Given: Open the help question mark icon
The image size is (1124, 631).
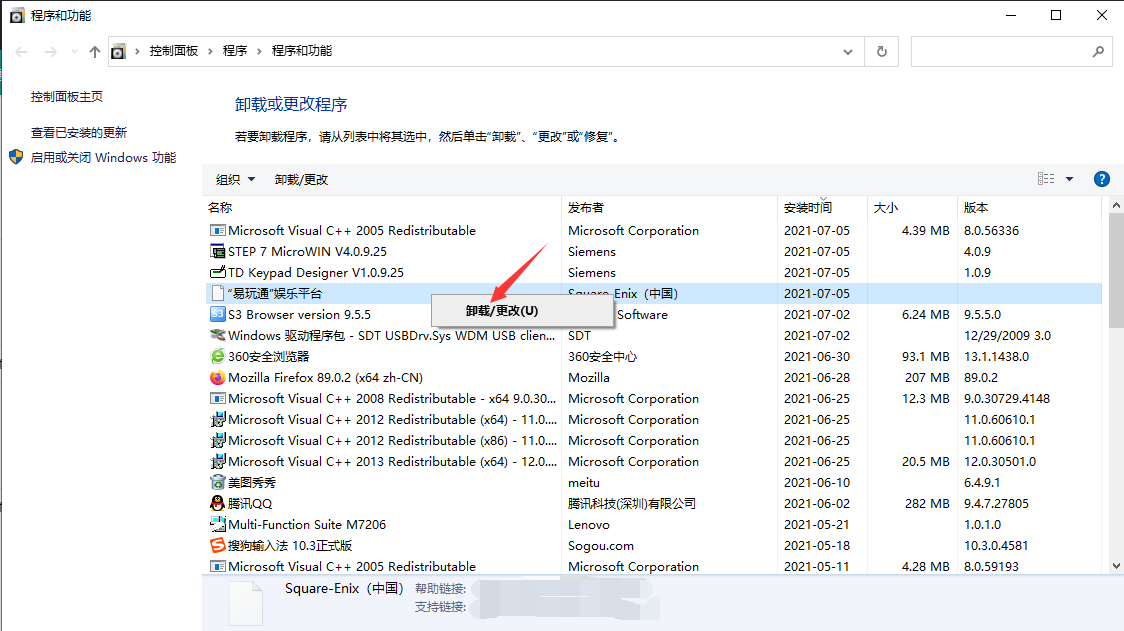Looking at the screenshot, I should click(x=1102, y=179).
